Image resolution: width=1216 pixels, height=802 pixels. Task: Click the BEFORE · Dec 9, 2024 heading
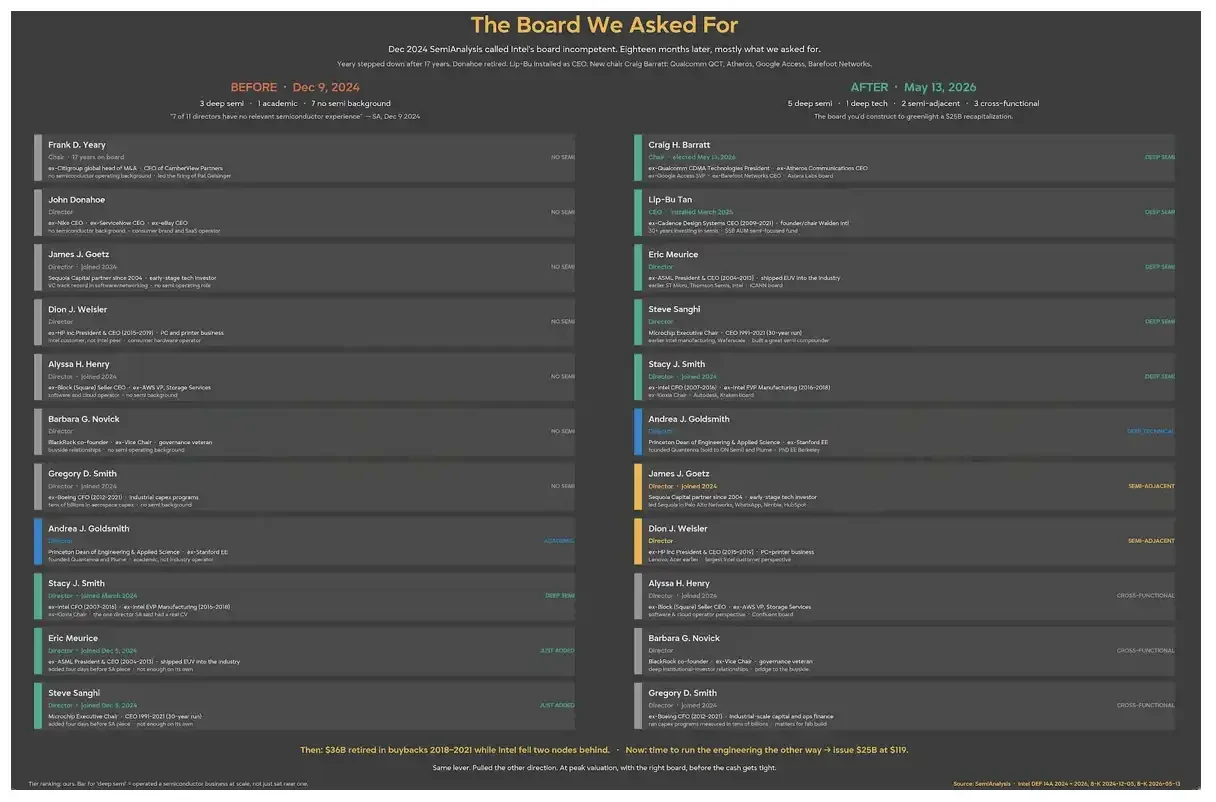tap(295, 88)
